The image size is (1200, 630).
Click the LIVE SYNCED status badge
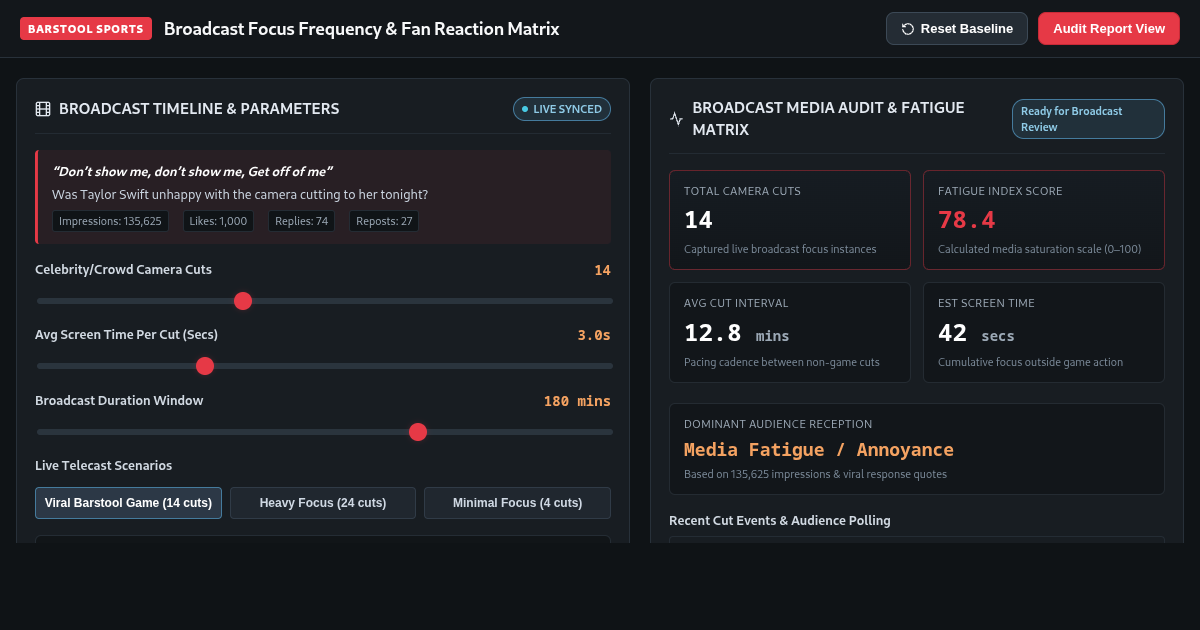[x=562, y=109]
